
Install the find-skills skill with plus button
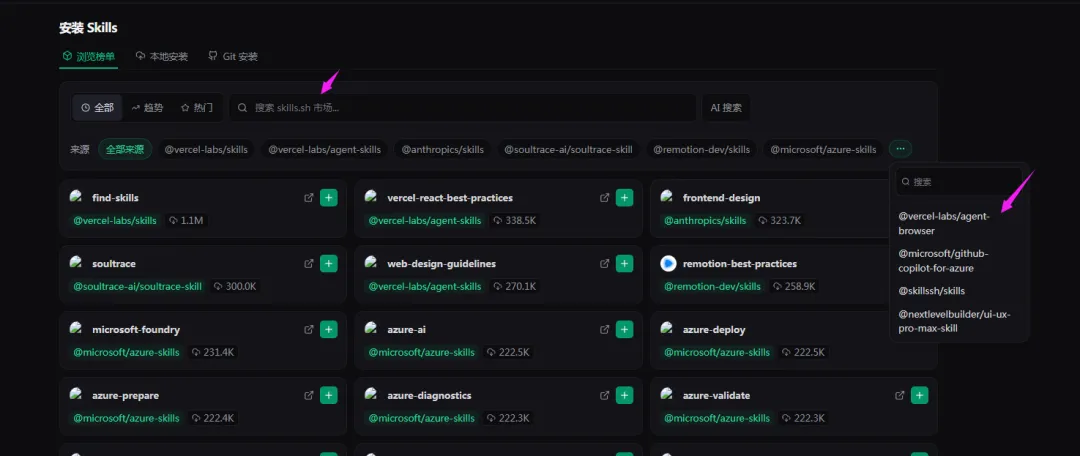point(329,198)
